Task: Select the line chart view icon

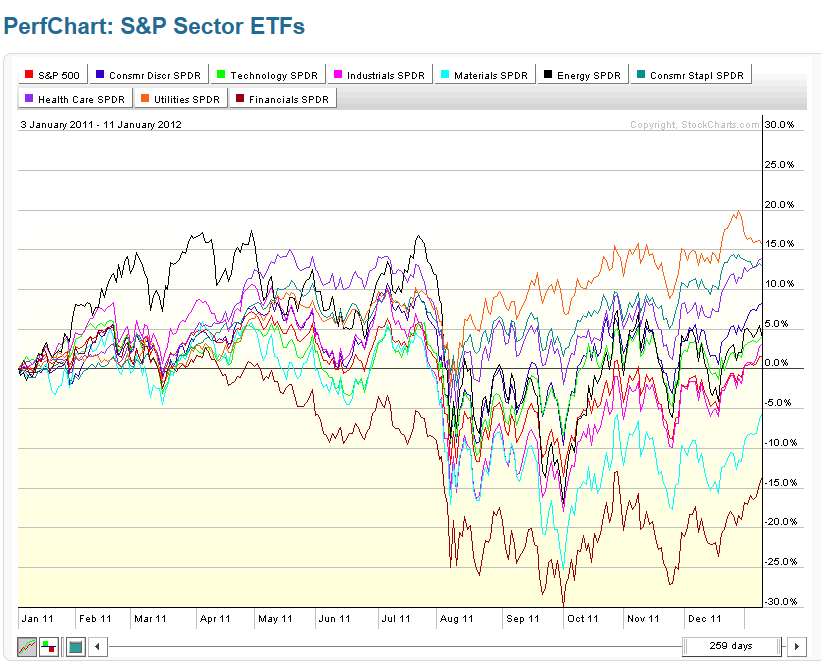Action: (28, 646)
